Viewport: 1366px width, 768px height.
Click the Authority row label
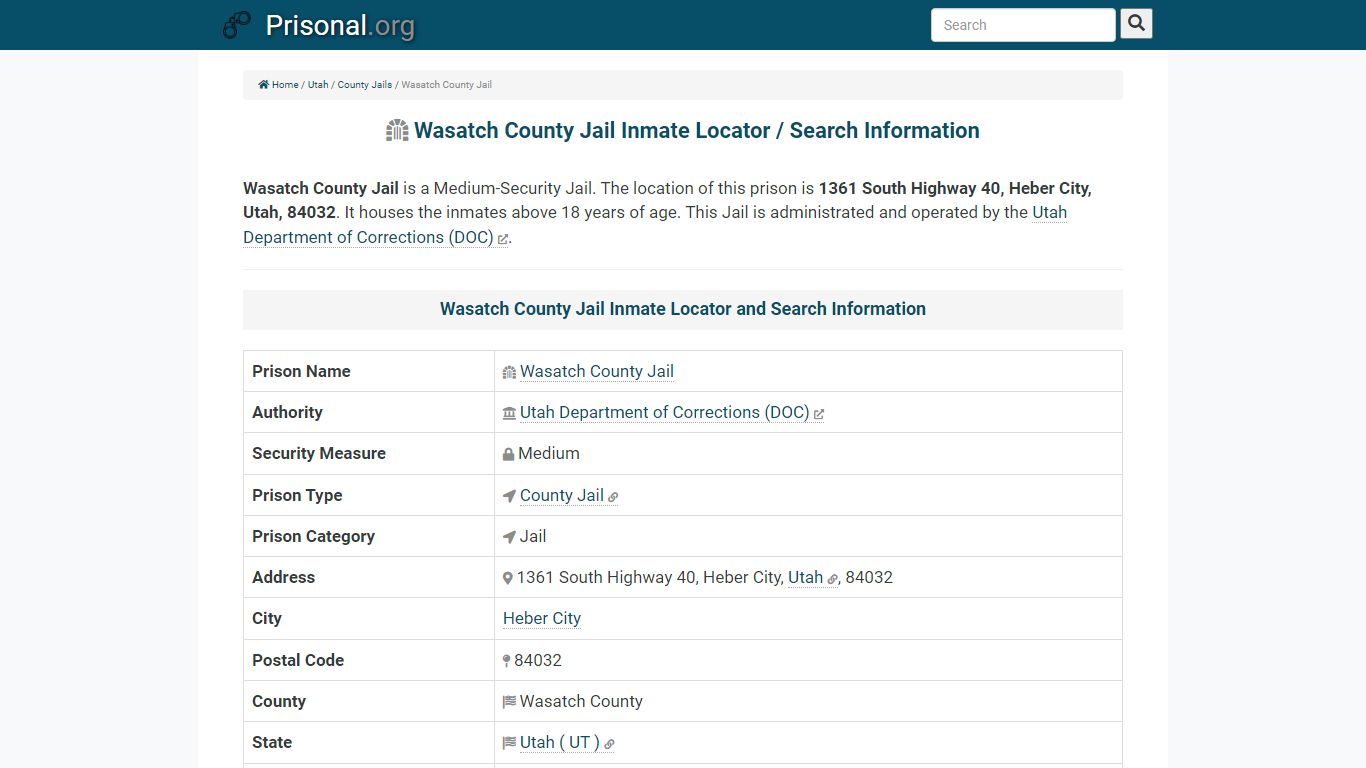click(x=287, y=412)
